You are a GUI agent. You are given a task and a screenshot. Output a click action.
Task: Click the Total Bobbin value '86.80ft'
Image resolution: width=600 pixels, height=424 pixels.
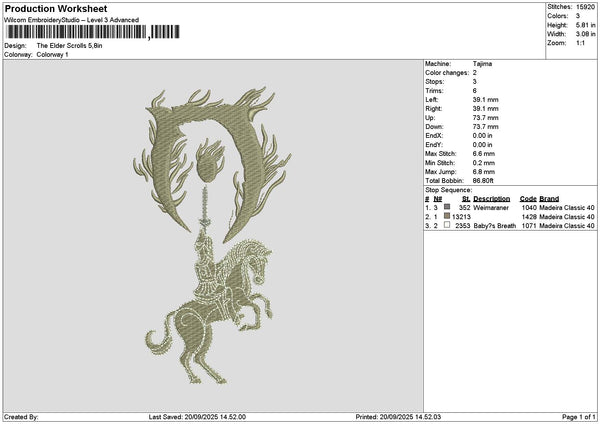(x=483, y=181)
